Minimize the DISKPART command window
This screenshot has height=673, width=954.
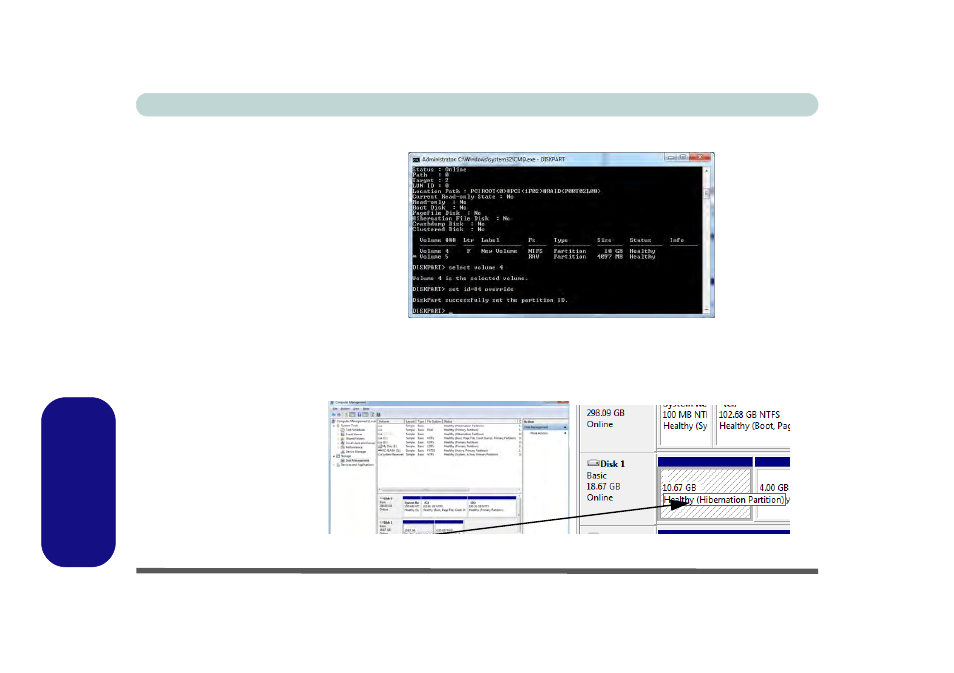click(671, 157)
